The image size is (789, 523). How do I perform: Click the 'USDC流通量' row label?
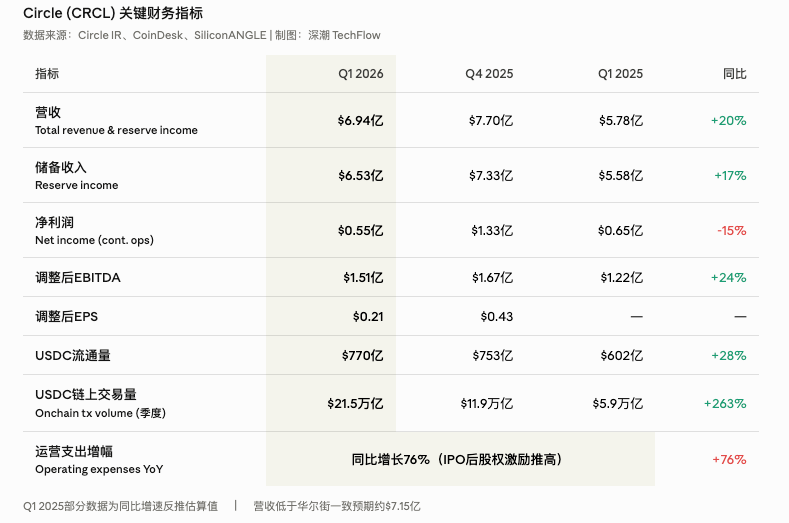[x=73, y=355]
